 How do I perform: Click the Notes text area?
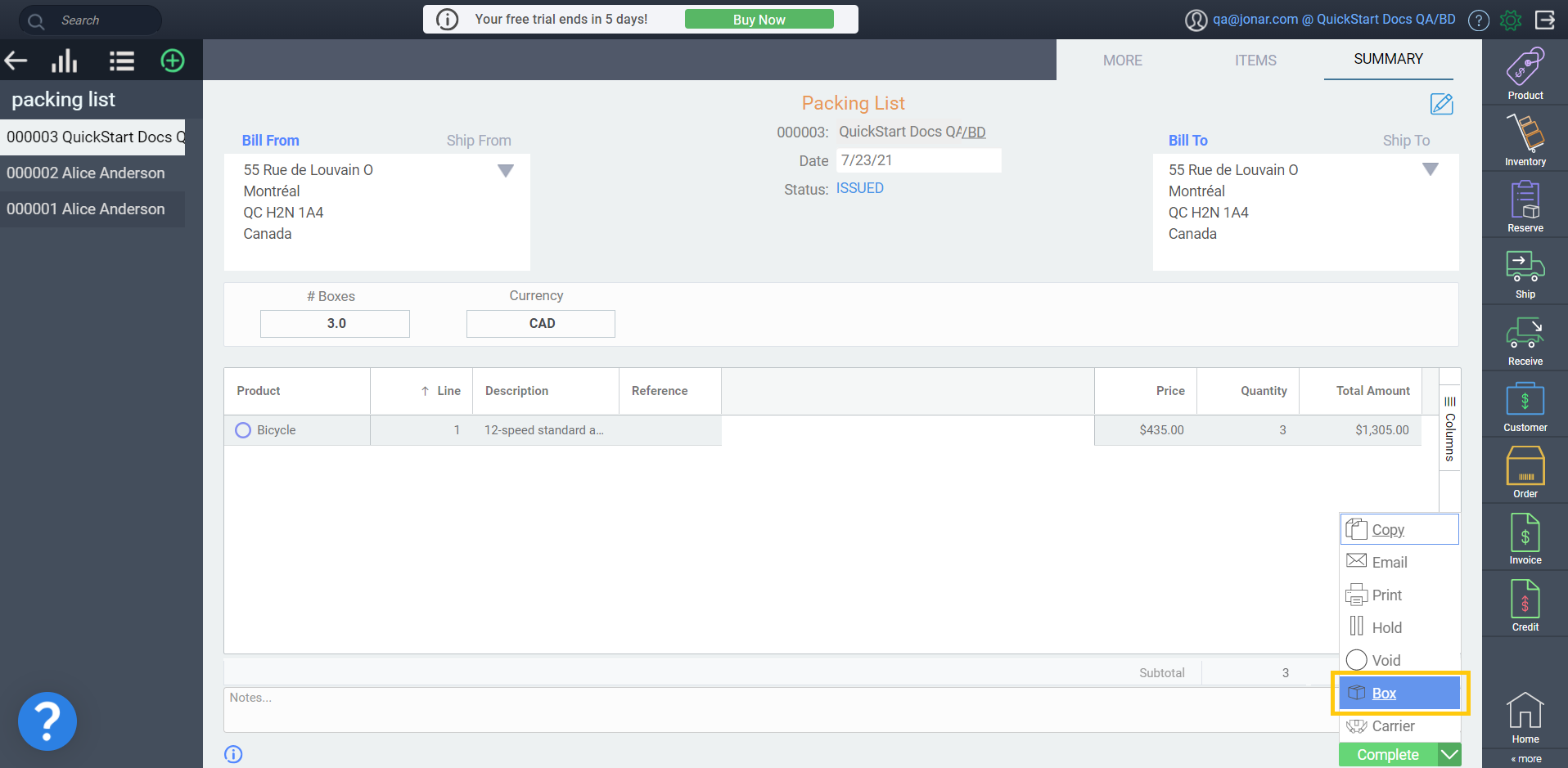(x=781, y=709)
